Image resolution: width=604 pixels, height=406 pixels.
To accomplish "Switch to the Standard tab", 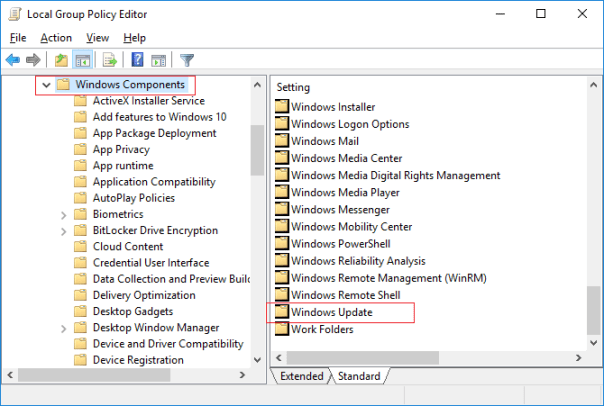I will click(359, 376).
